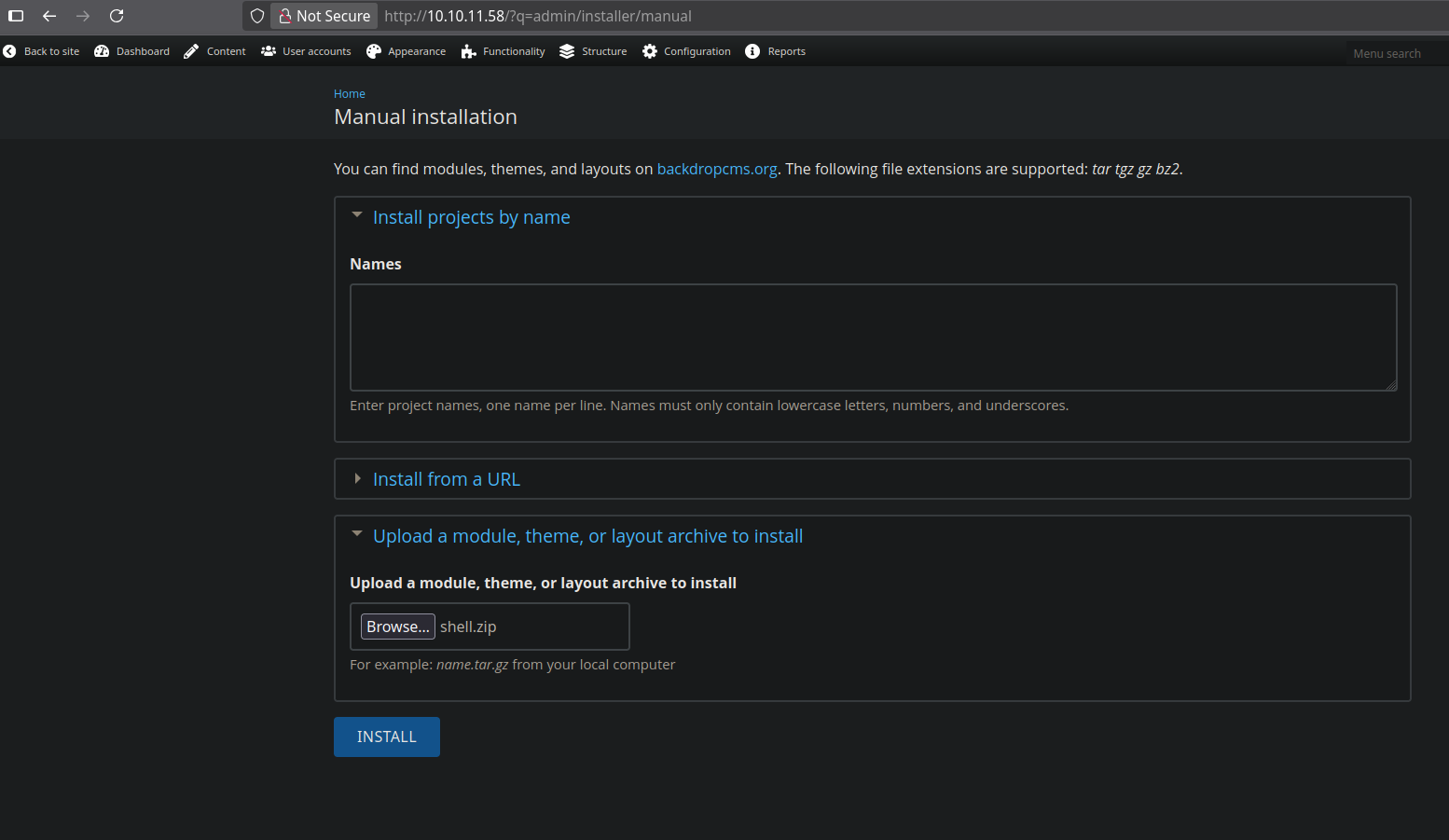Collapse the Install projects by name section
The width and height of the screenshot is (1449, 840).
point(471,217)
